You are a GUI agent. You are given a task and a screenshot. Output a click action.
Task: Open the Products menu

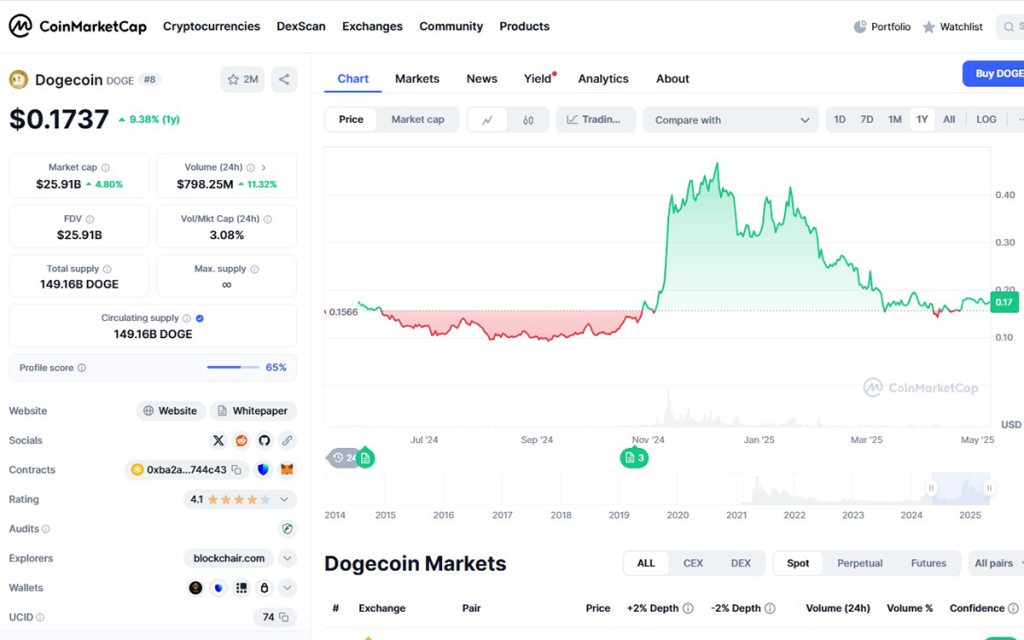[524, 26]
